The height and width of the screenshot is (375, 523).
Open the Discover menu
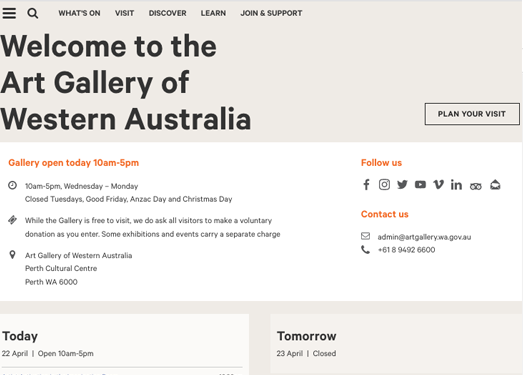[167, 13]
